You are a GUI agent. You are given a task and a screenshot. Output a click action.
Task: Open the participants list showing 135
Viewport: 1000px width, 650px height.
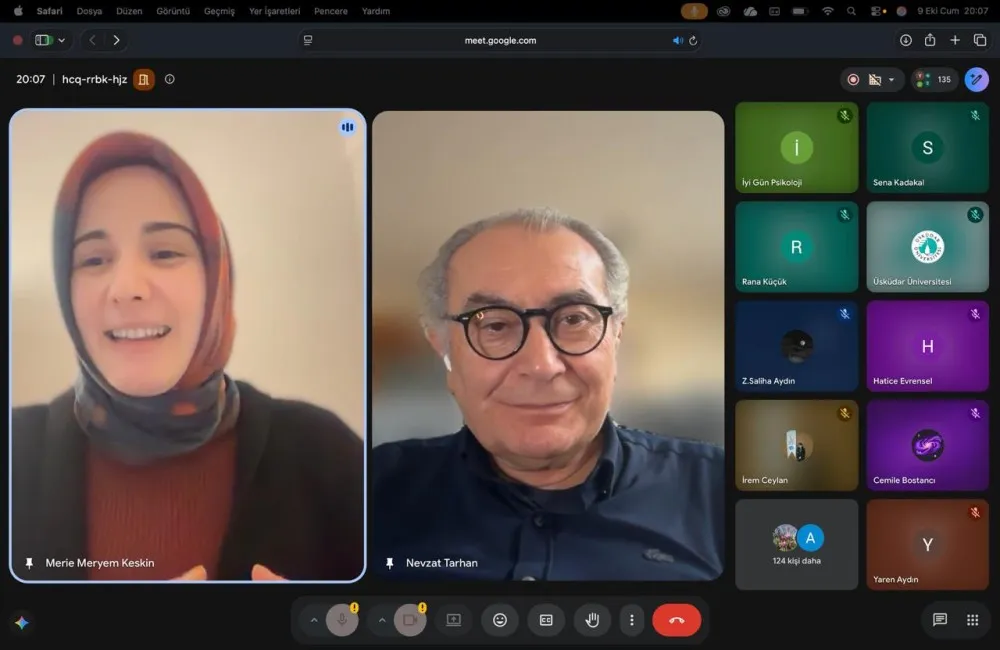[x=935, y=80]
